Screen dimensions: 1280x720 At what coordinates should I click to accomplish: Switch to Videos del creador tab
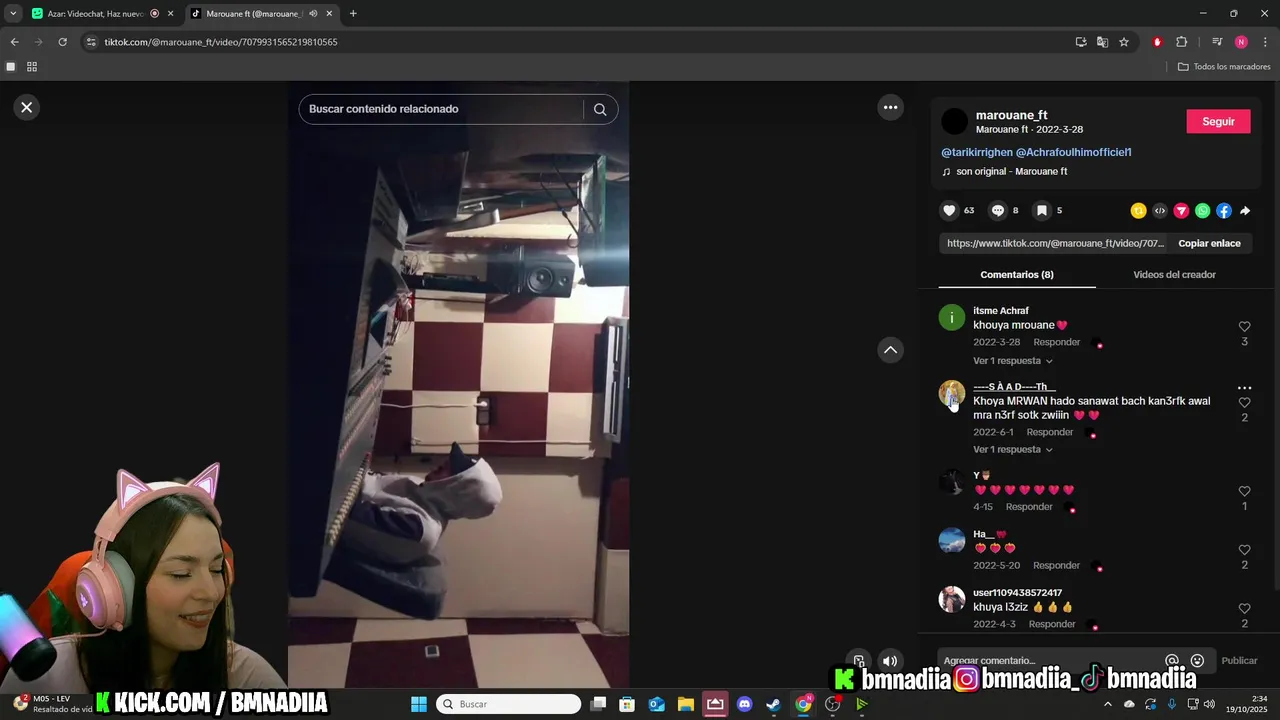pyautogui.click(x=1174, y=274)
